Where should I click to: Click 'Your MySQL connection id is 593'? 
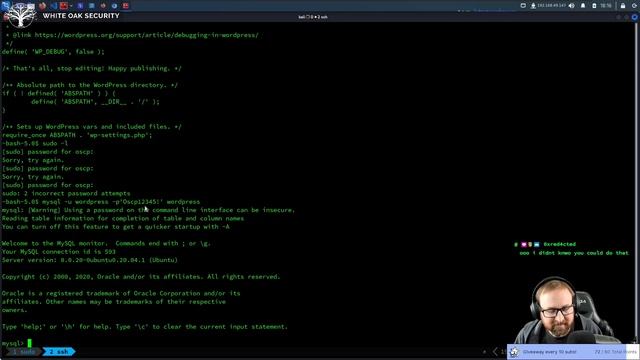coord(59,251)
